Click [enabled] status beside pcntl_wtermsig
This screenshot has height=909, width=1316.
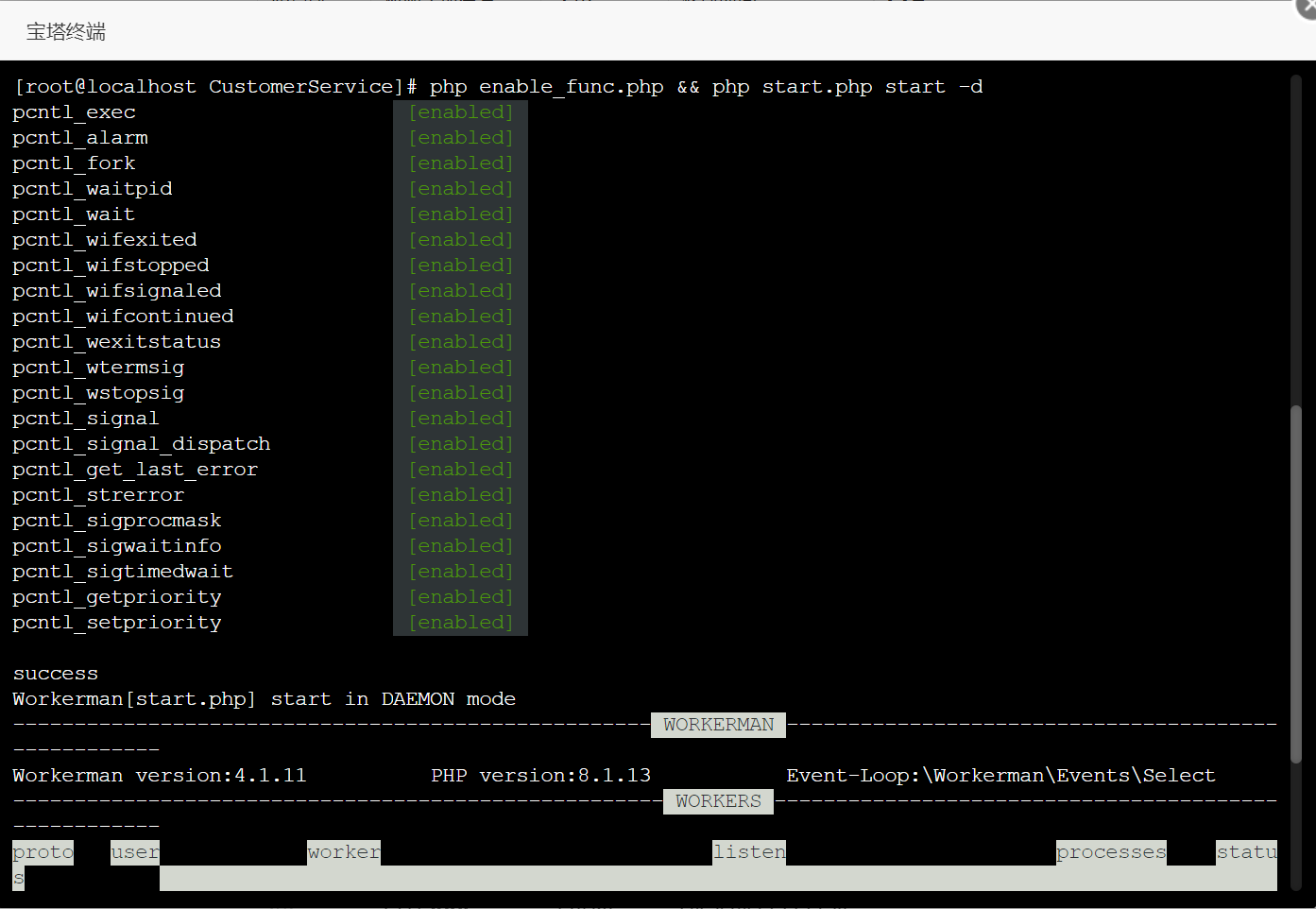point(461,368)
